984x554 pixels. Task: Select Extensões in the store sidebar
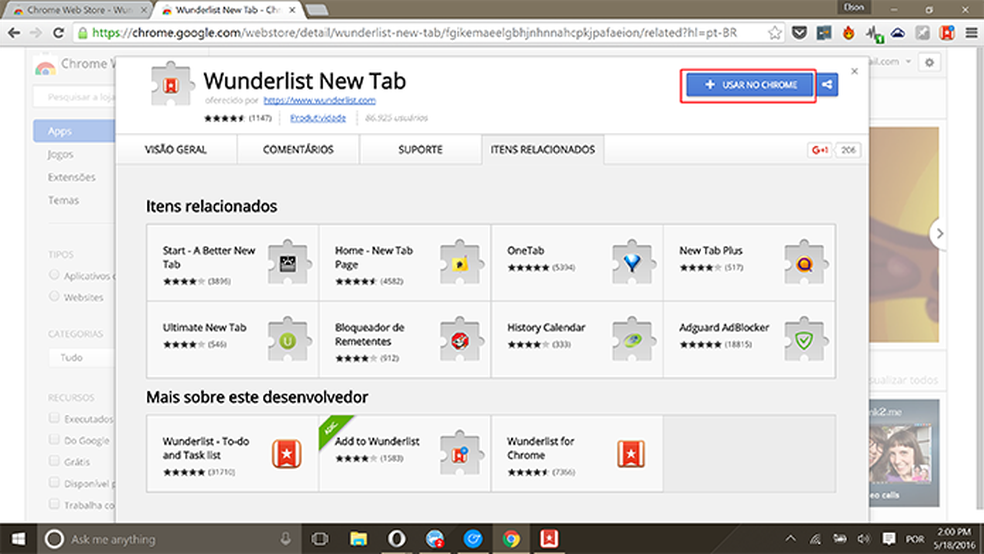tap(72, 178)
